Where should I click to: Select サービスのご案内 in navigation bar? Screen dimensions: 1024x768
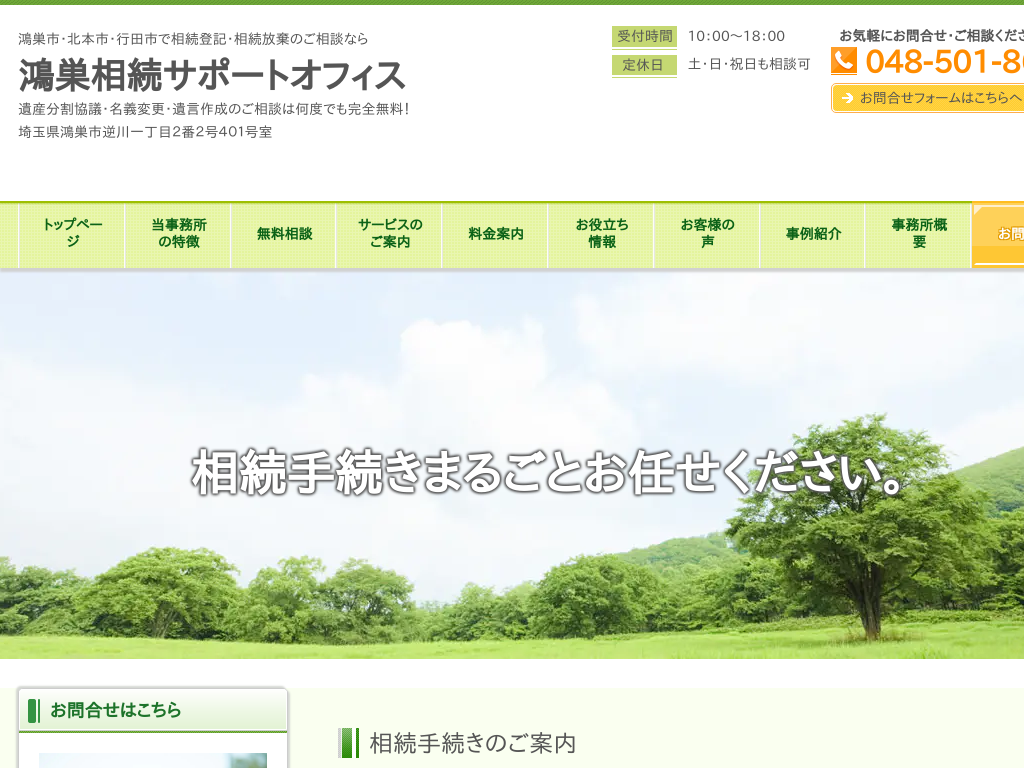tap(389, 234)
